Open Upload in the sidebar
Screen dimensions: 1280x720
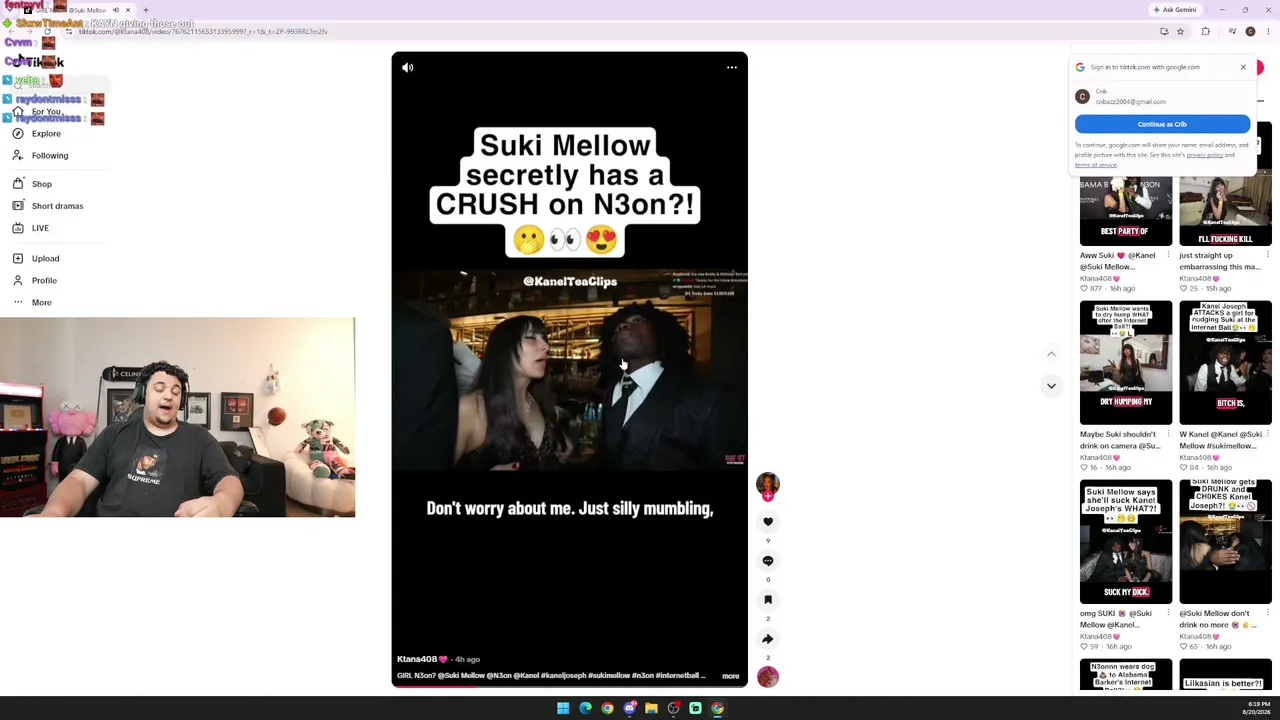[x=45, y=258]
